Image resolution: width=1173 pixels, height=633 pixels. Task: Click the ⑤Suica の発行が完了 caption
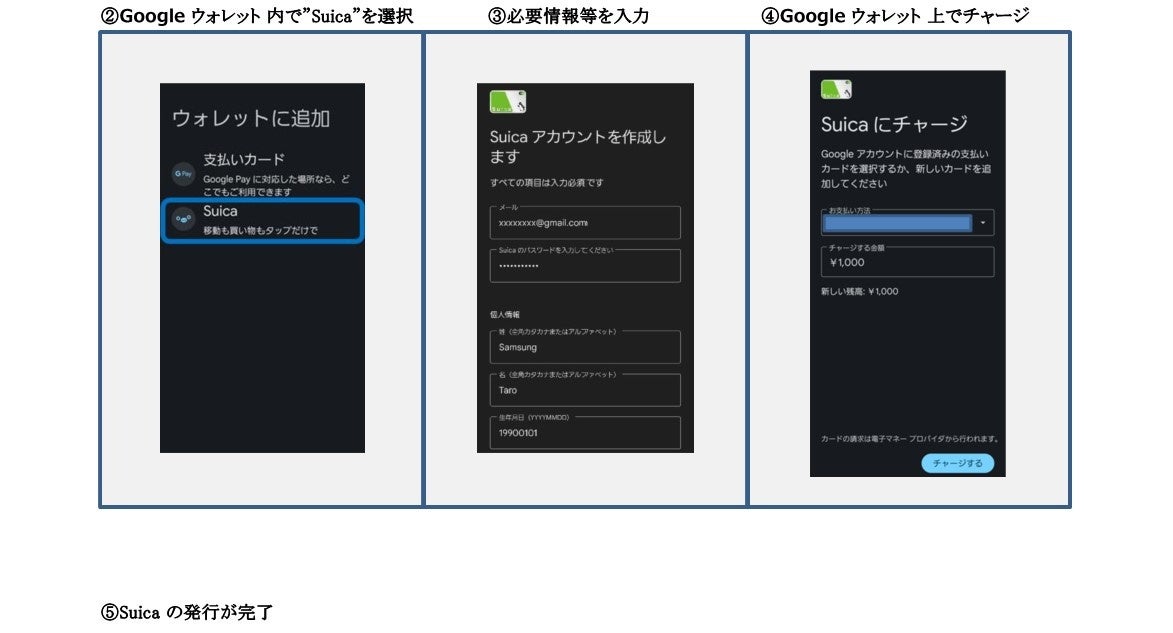pyautogui.click(x=187, y=612)
